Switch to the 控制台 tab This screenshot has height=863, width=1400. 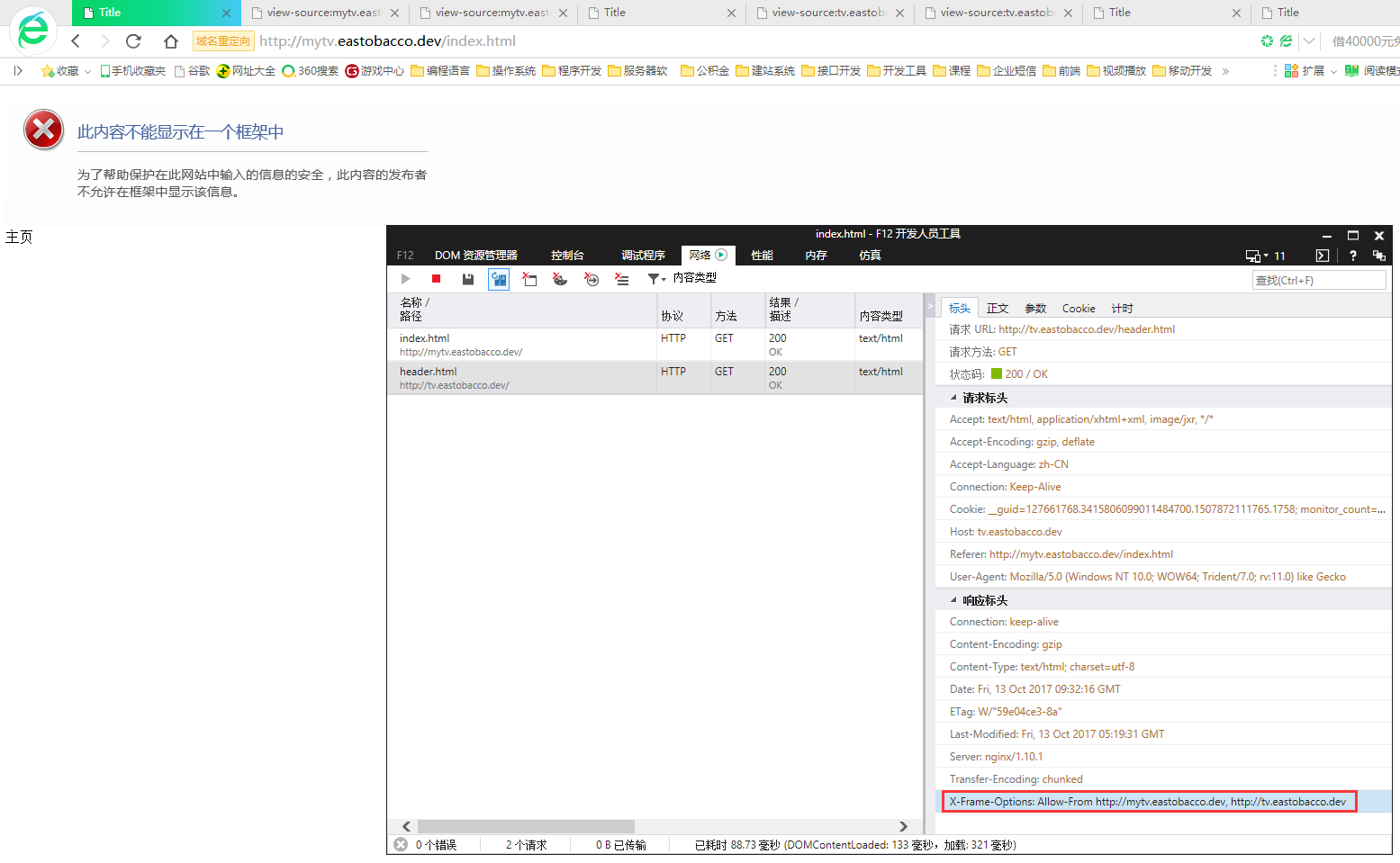click(567, 256)
